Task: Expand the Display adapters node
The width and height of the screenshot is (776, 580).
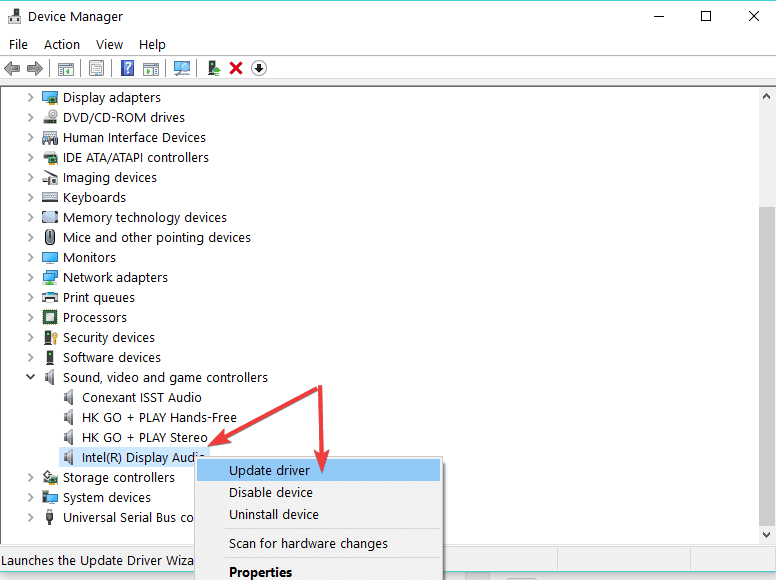Action: click(30, 97)
